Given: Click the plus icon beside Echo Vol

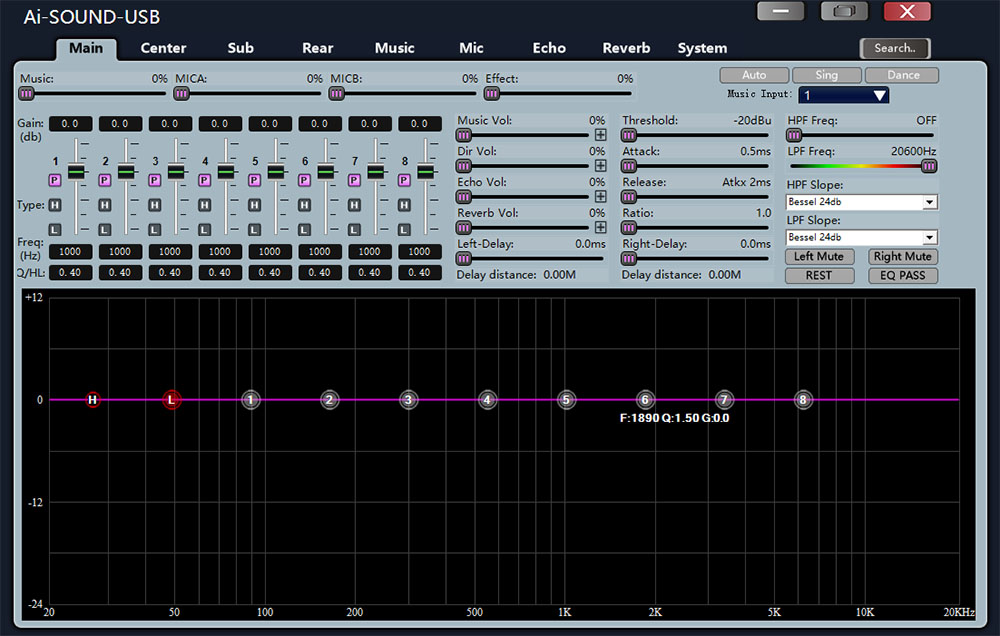Looking at the screenshot, I should click(600, 196).
